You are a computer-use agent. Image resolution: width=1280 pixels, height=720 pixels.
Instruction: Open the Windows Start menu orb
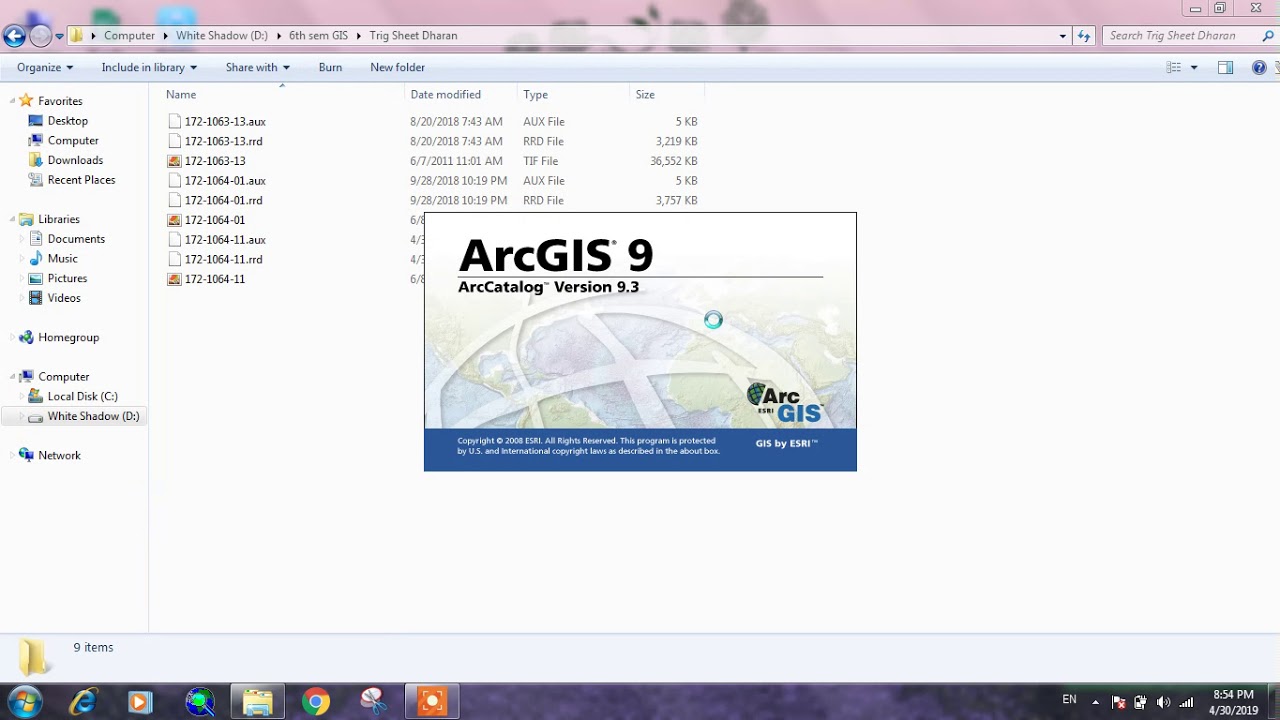pyautogui.click(x=25, y=701)
